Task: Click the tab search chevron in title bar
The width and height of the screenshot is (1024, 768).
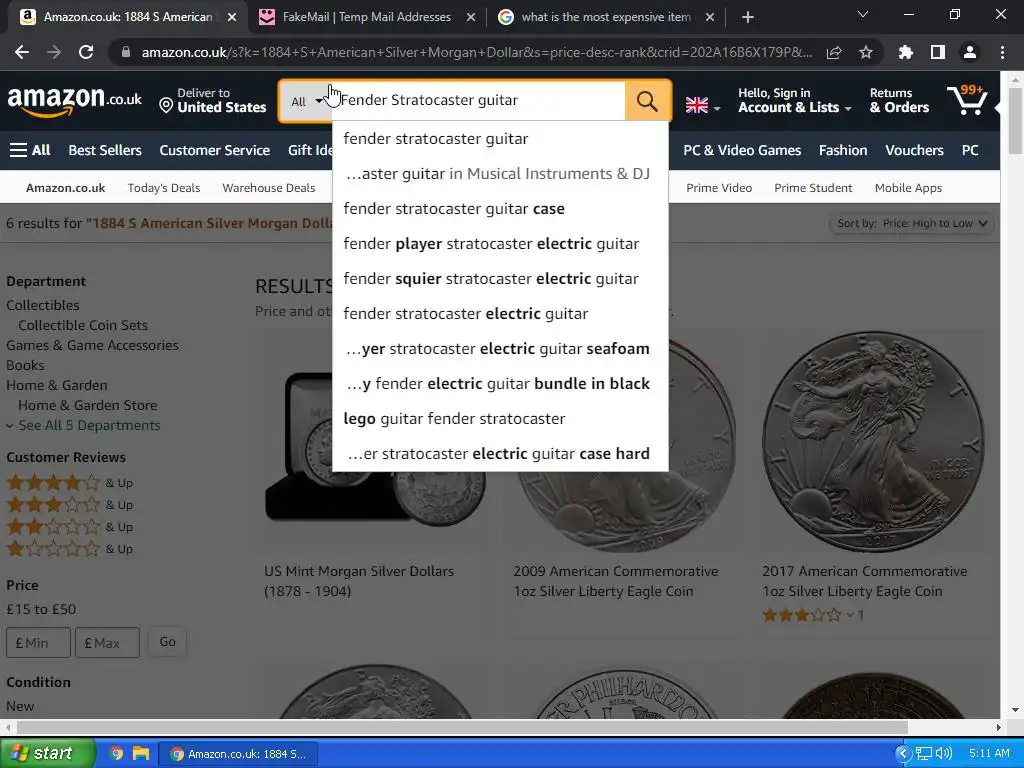Action: (x=863, y=14)
